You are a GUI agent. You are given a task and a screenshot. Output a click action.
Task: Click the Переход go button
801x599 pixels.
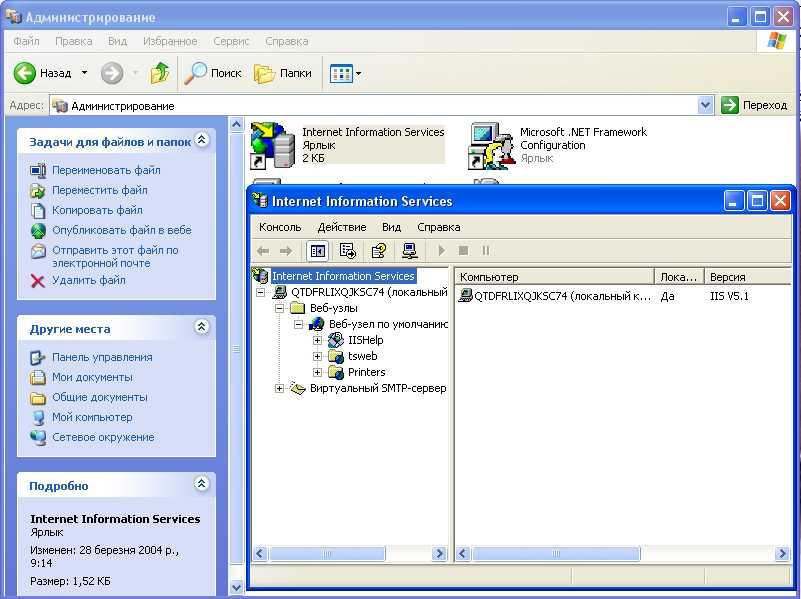tap(754, 105)
